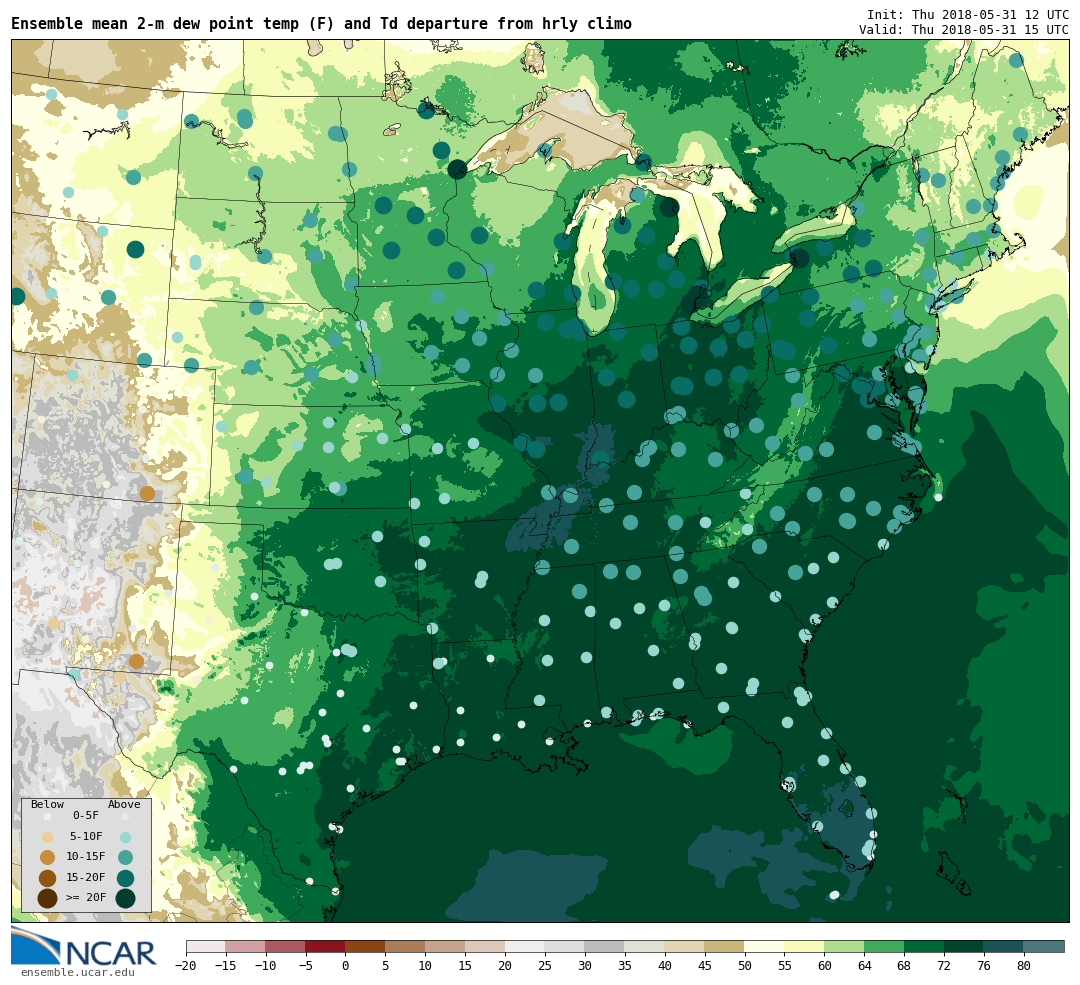This screenshot has height=985, width=1080.
Task: Click the colorbar swatch between 68 and 72
Action: [924, 946]
